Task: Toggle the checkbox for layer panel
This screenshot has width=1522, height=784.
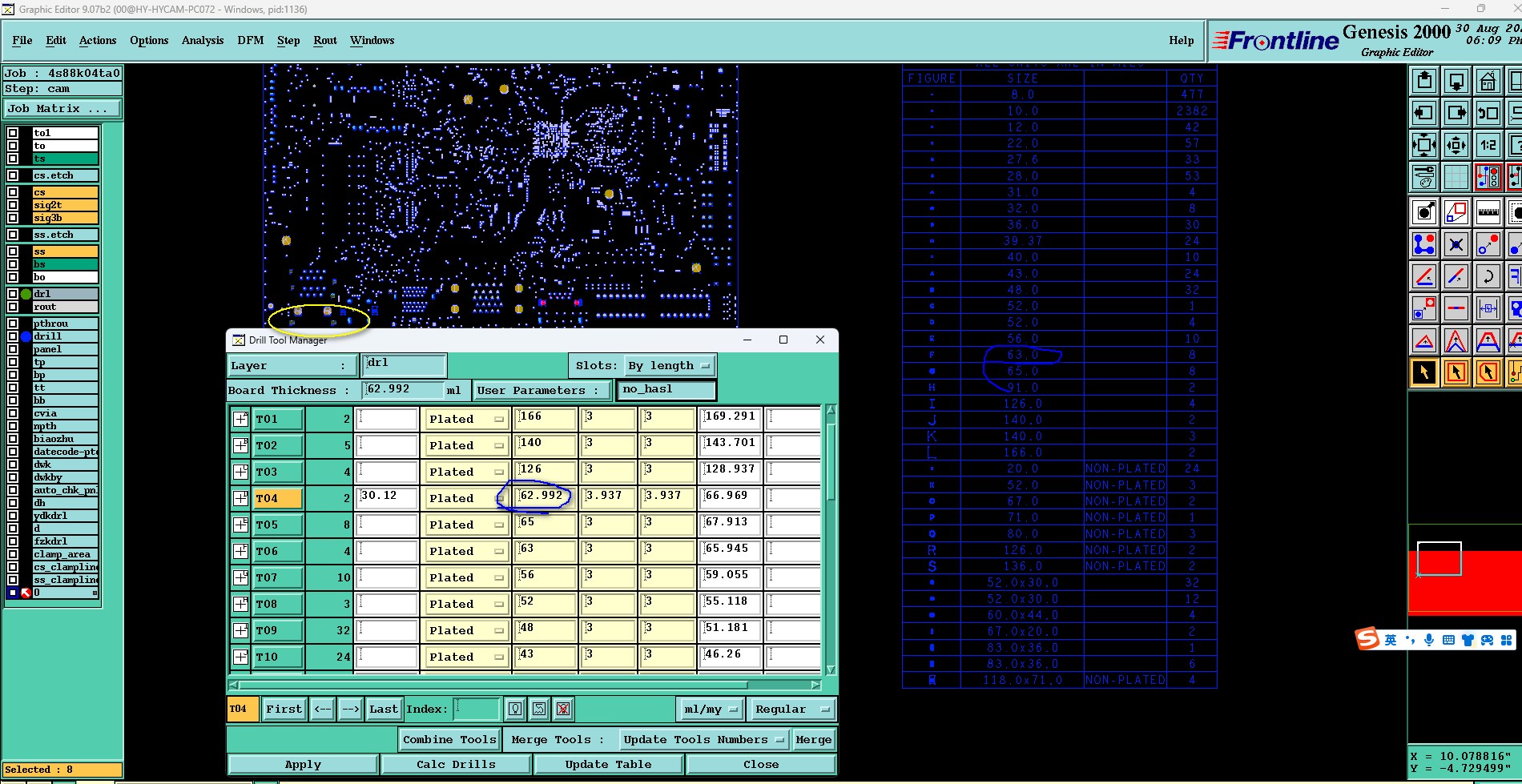Action: tap(13, 349)
